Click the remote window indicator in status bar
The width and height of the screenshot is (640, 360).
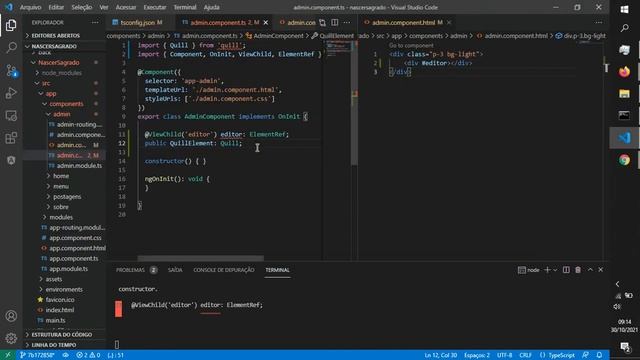(x=8, y=355)
